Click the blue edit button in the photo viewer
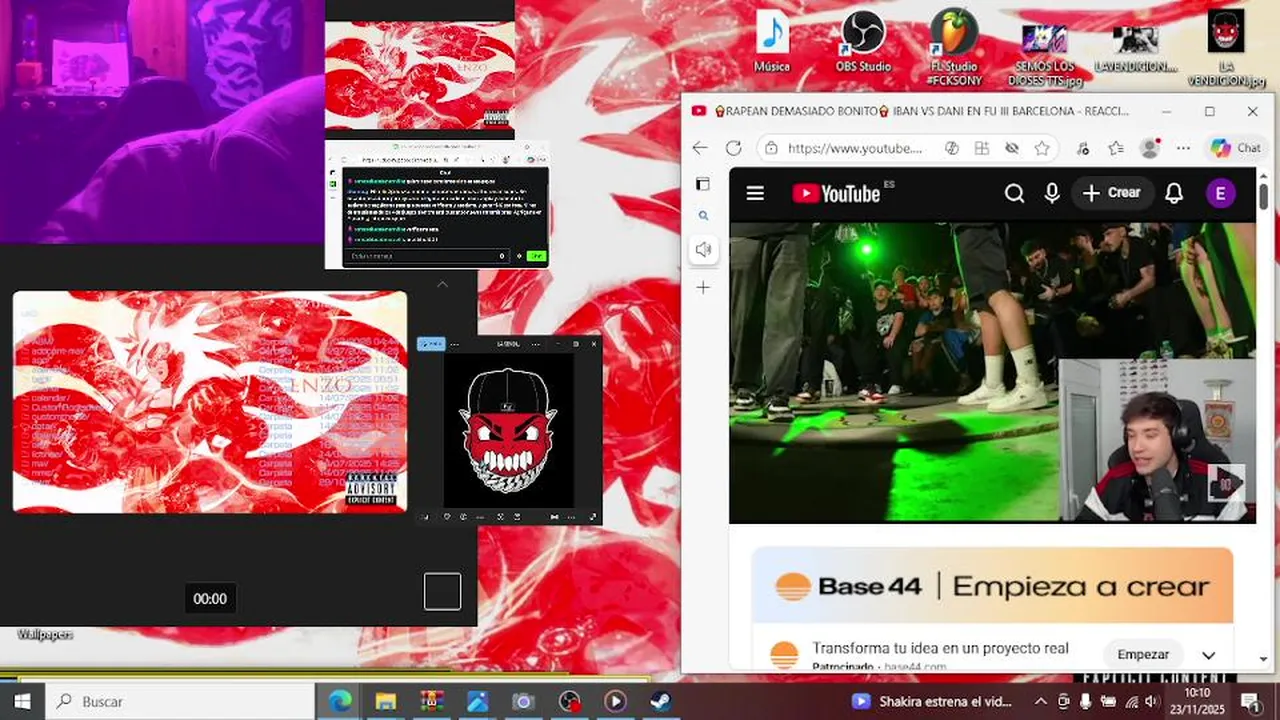The height and width of the screenshot is (720, 1280). [x=431, y=344]
